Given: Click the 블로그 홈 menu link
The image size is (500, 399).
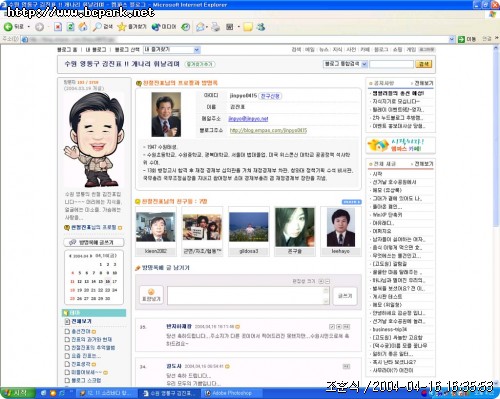Looking at the screenshot, I should point(67,50).
